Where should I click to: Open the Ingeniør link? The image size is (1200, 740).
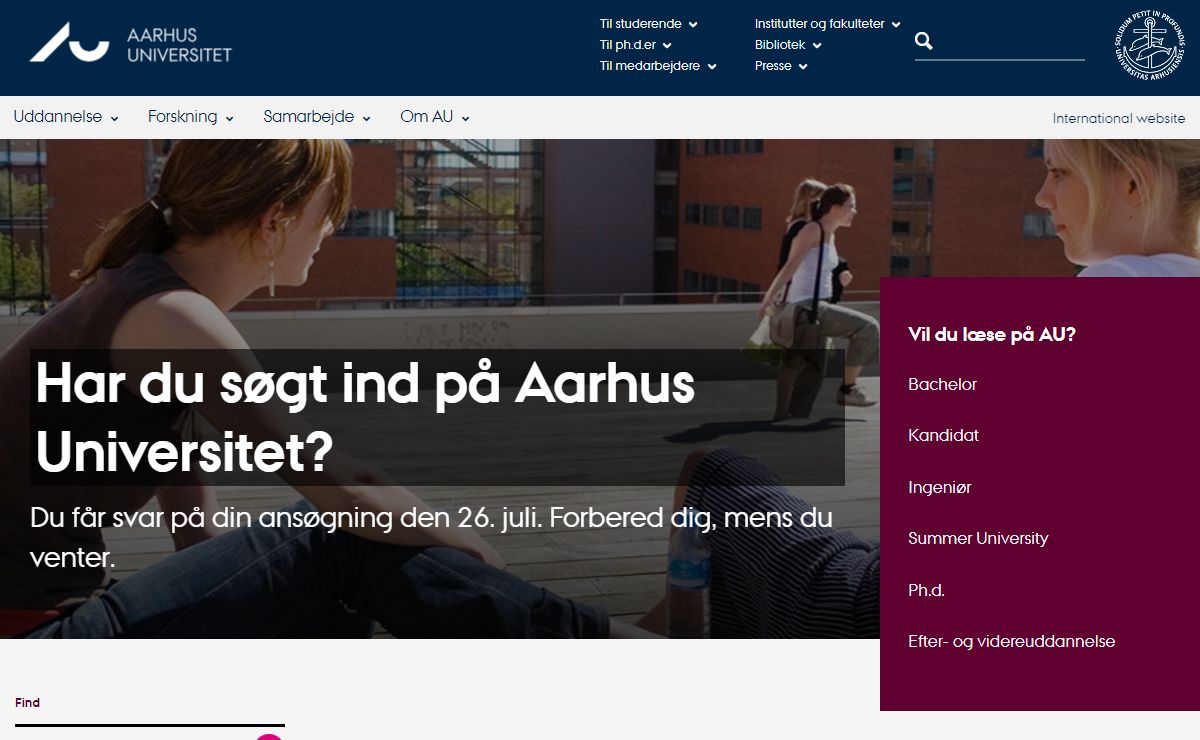tap(939, 488)
